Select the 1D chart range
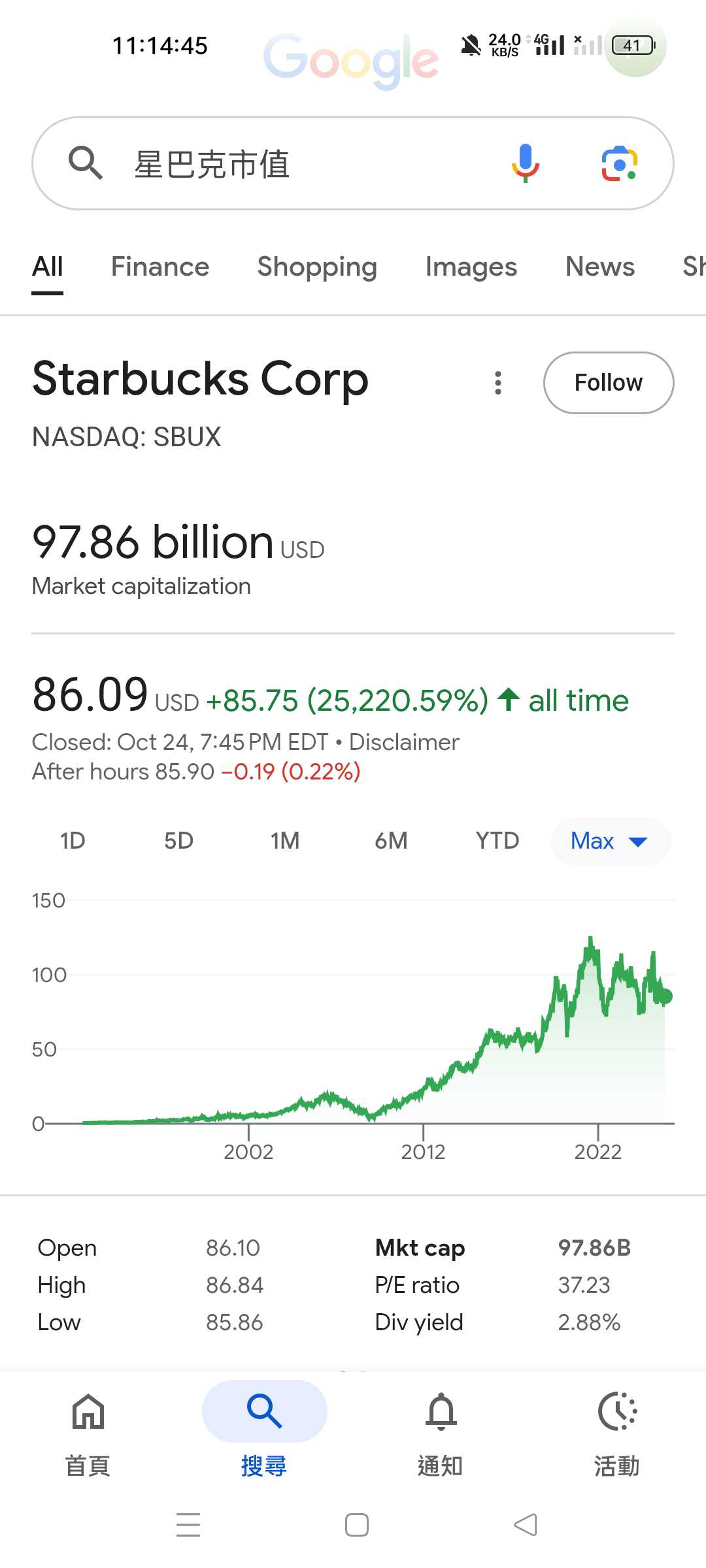 tap(73, 841)
